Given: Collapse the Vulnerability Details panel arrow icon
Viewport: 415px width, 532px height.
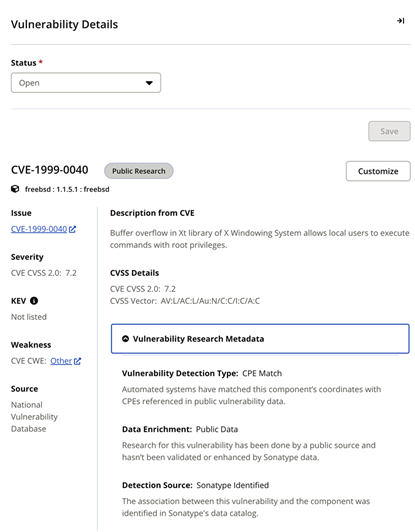Looking at the screenshot, I should (400, 21).
